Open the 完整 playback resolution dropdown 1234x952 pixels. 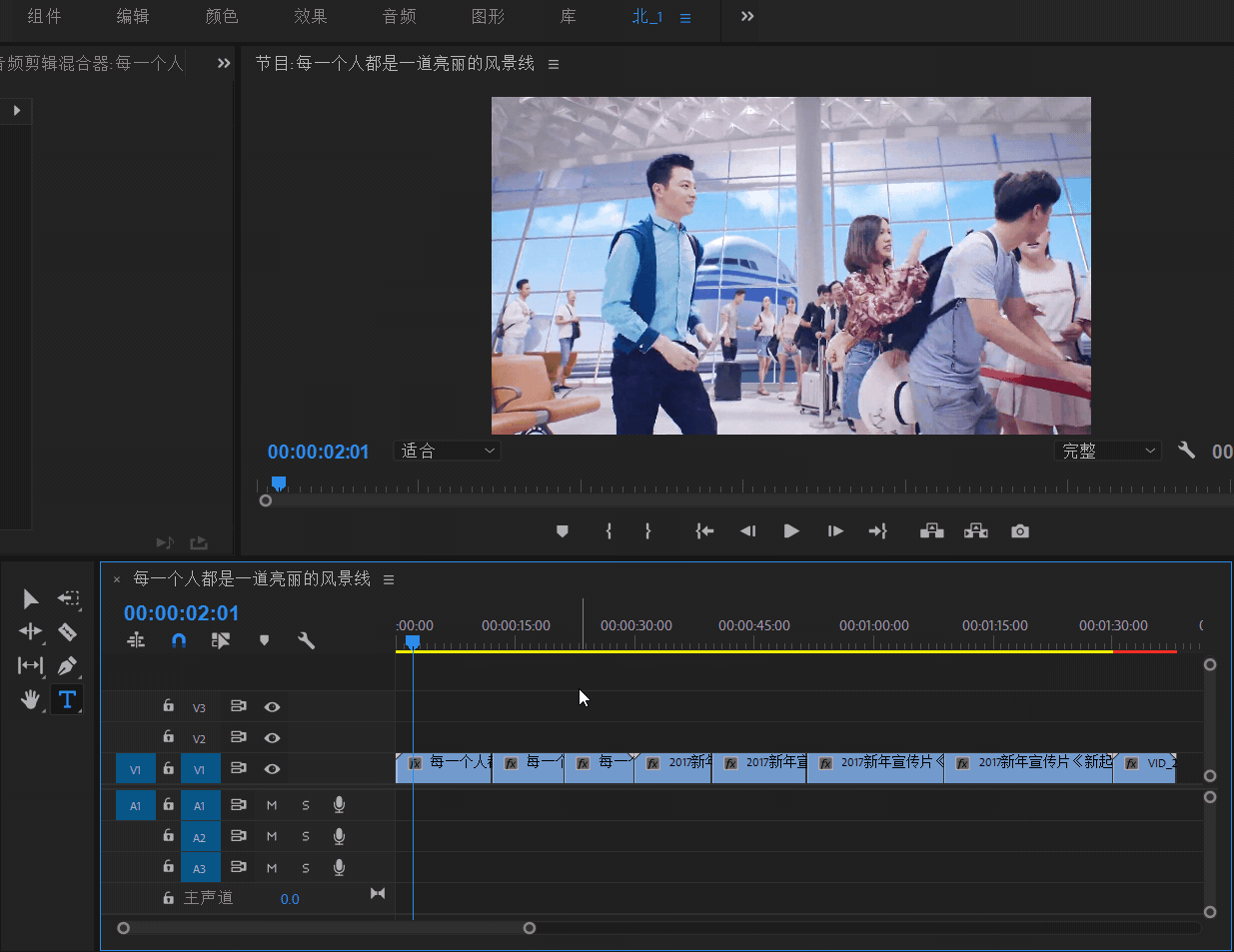tap(1107, 452)
